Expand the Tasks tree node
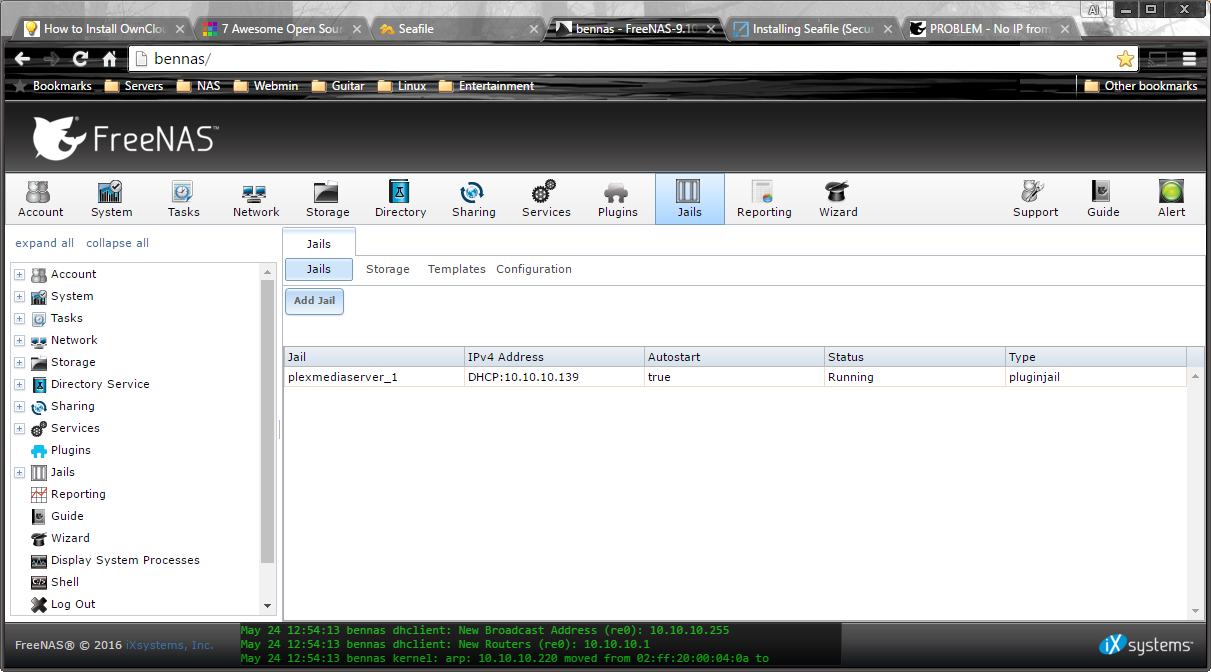Image resolution: width=1211 pixels, height=672 pixels. click(19, 319)
